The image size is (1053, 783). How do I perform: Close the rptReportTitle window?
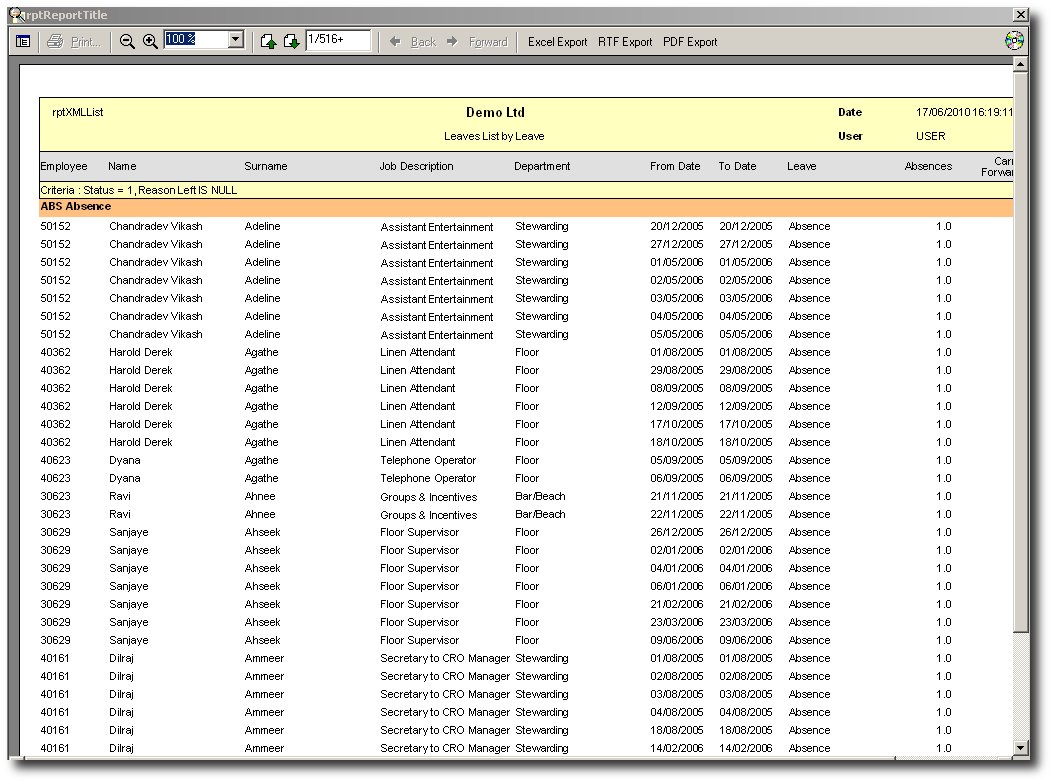pos(1020,15)
